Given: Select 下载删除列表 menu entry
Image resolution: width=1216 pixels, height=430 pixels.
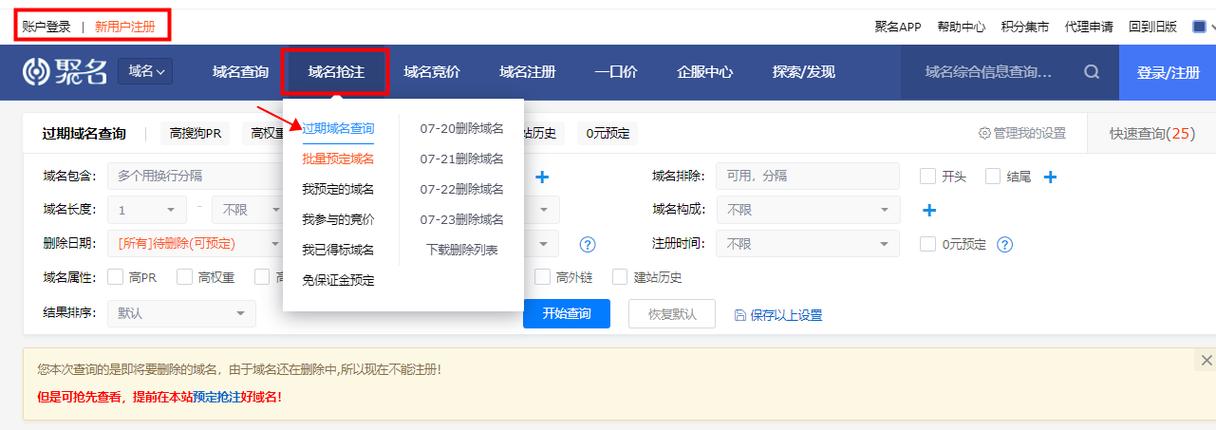Looking at the screenshot, I should 462,250.
